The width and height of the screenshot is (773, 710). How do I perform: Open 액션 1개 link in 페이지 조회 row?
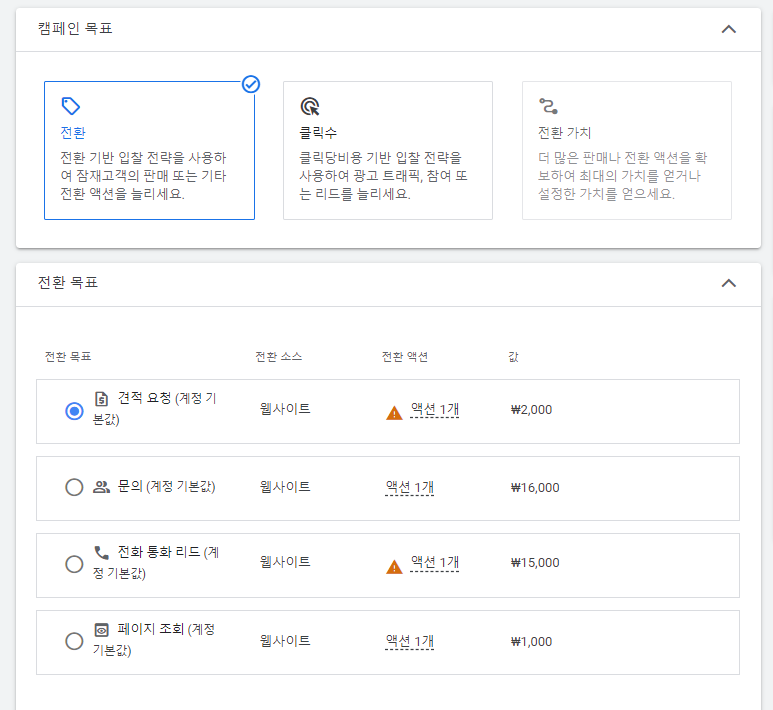click(x=410, y=641)
